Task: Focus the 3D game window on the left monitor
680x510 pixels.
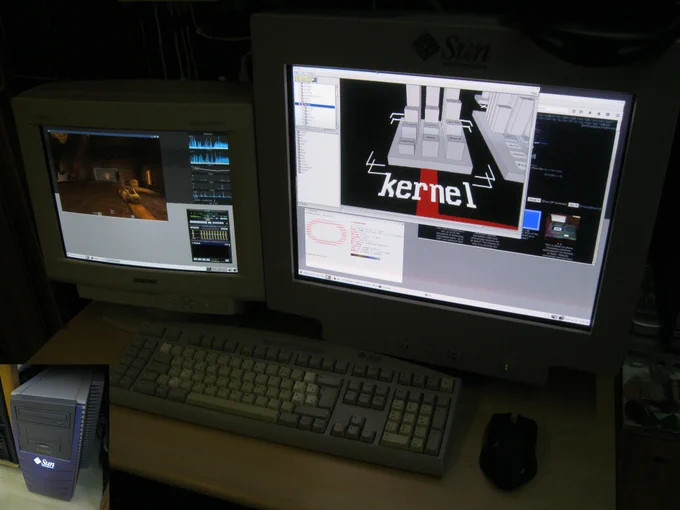Action: pyautogui.click(x=108, y=177)
